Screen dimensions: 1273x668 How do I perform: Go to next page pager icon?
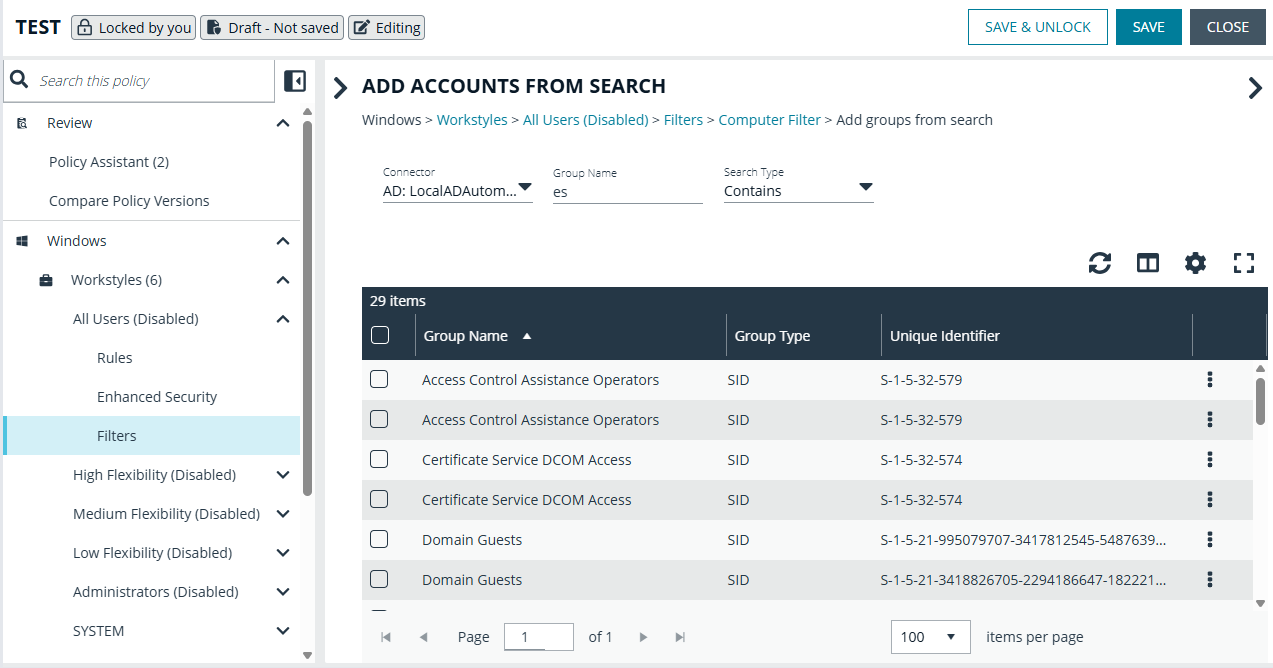click(x=643, y=637)
